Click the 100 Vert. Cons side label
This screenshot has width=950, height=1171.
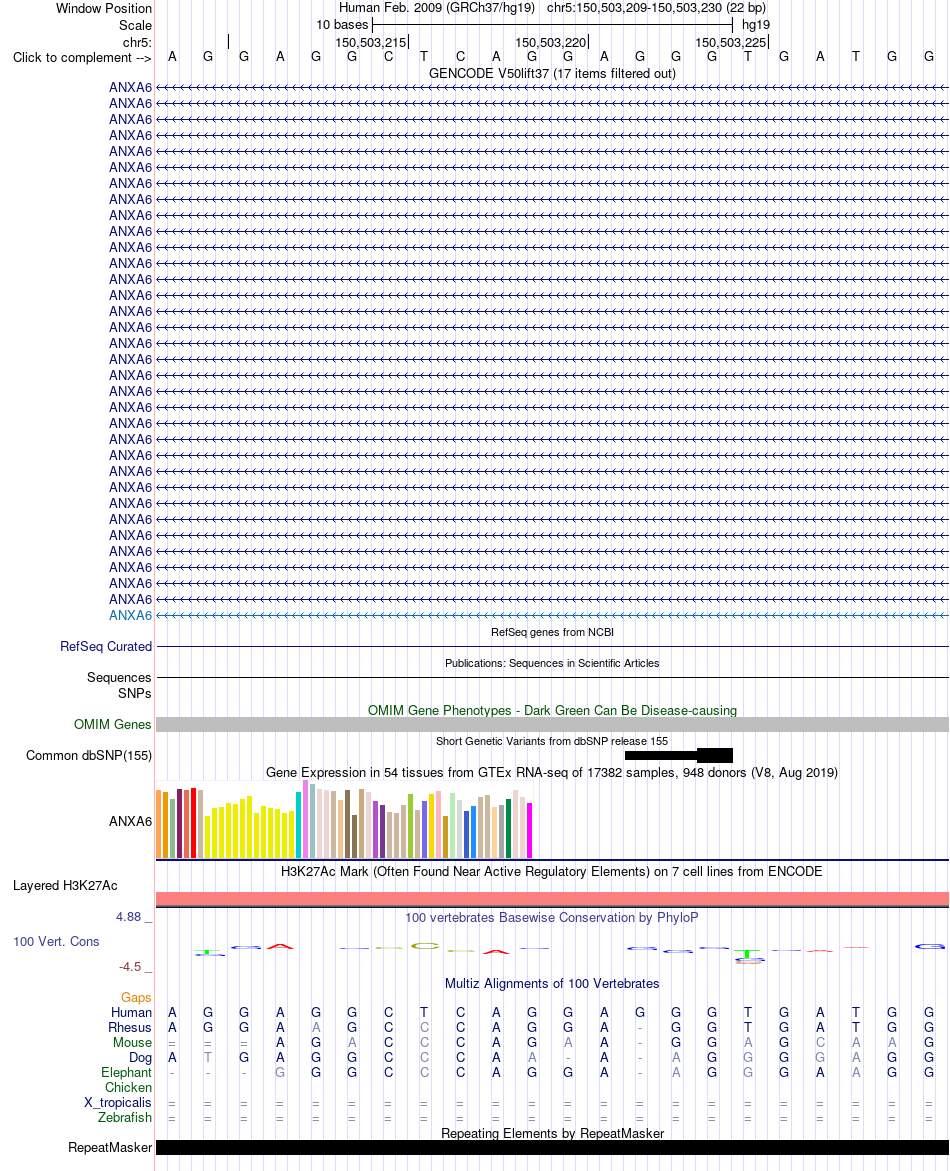(x=56, y=942)
